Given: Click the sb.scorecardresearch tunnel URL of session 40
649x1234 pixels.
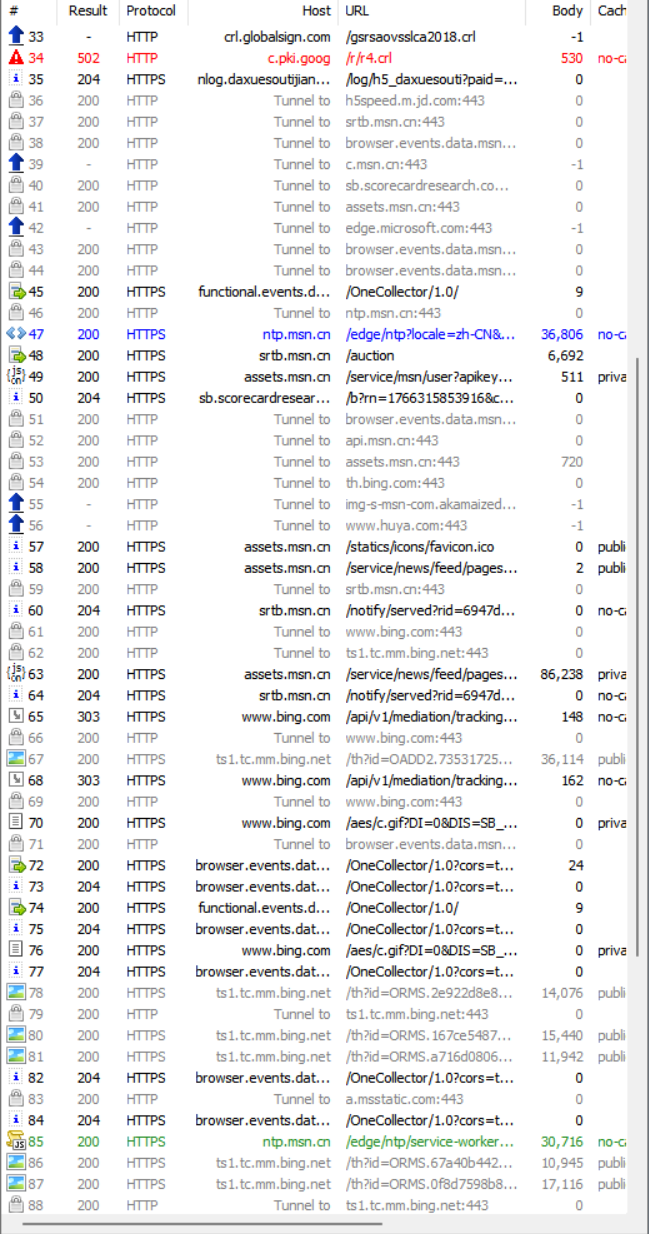Looking at the screenshot, I should [x=427, y=186].
